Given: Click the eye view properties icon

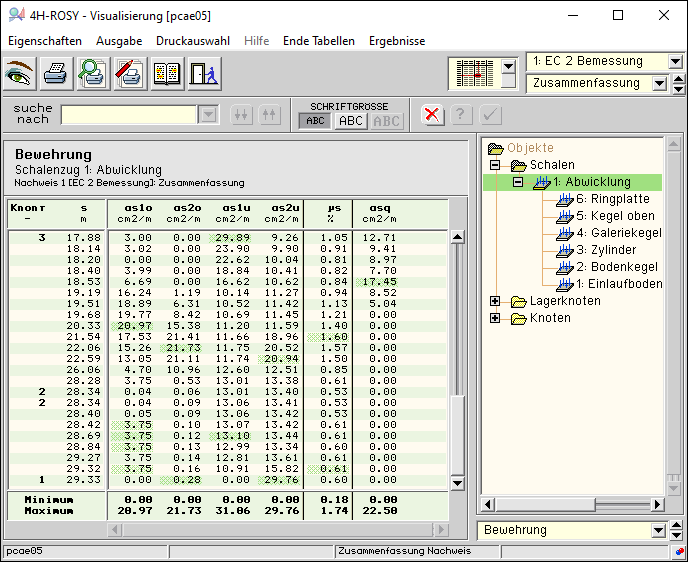Looking at the screenshot, I should (x=20, y=74).
